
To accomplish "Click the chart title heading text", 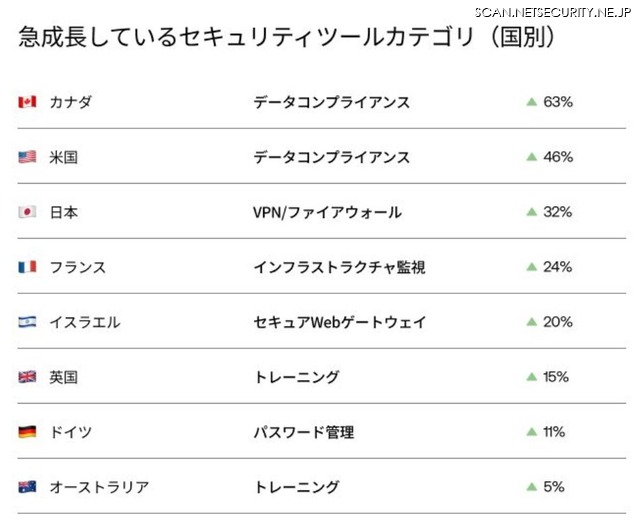I will (x=287, y=38).
